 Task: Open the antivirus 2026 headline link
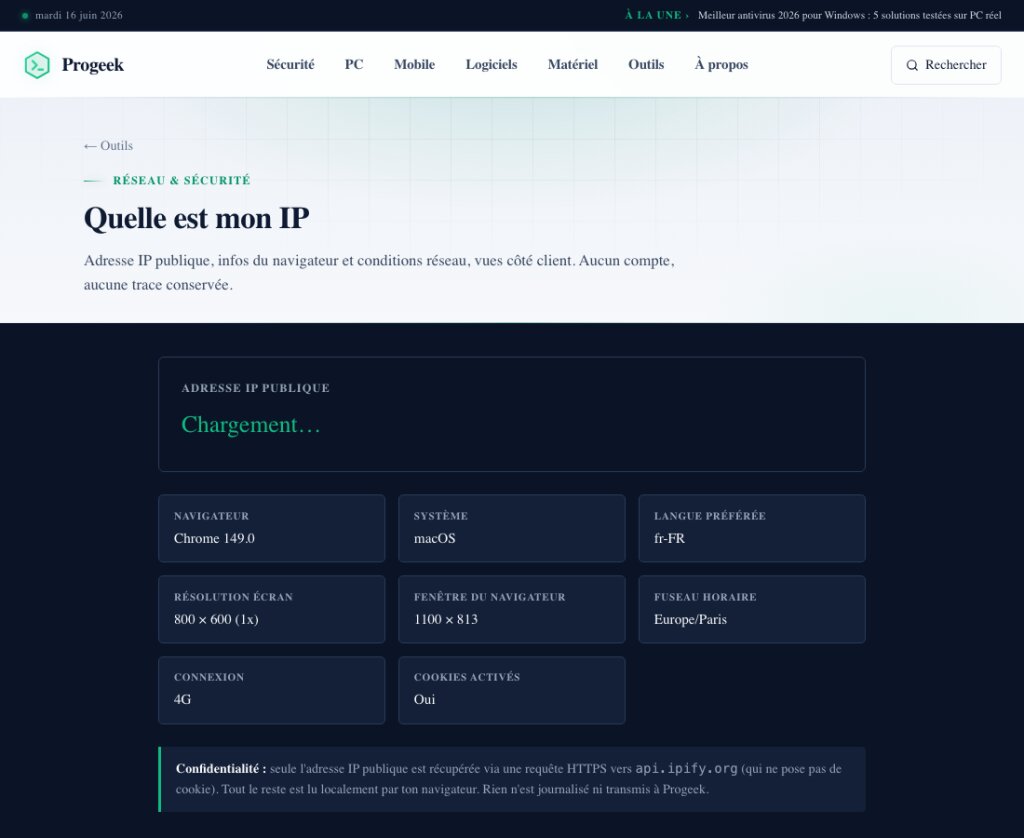(849, 15)
